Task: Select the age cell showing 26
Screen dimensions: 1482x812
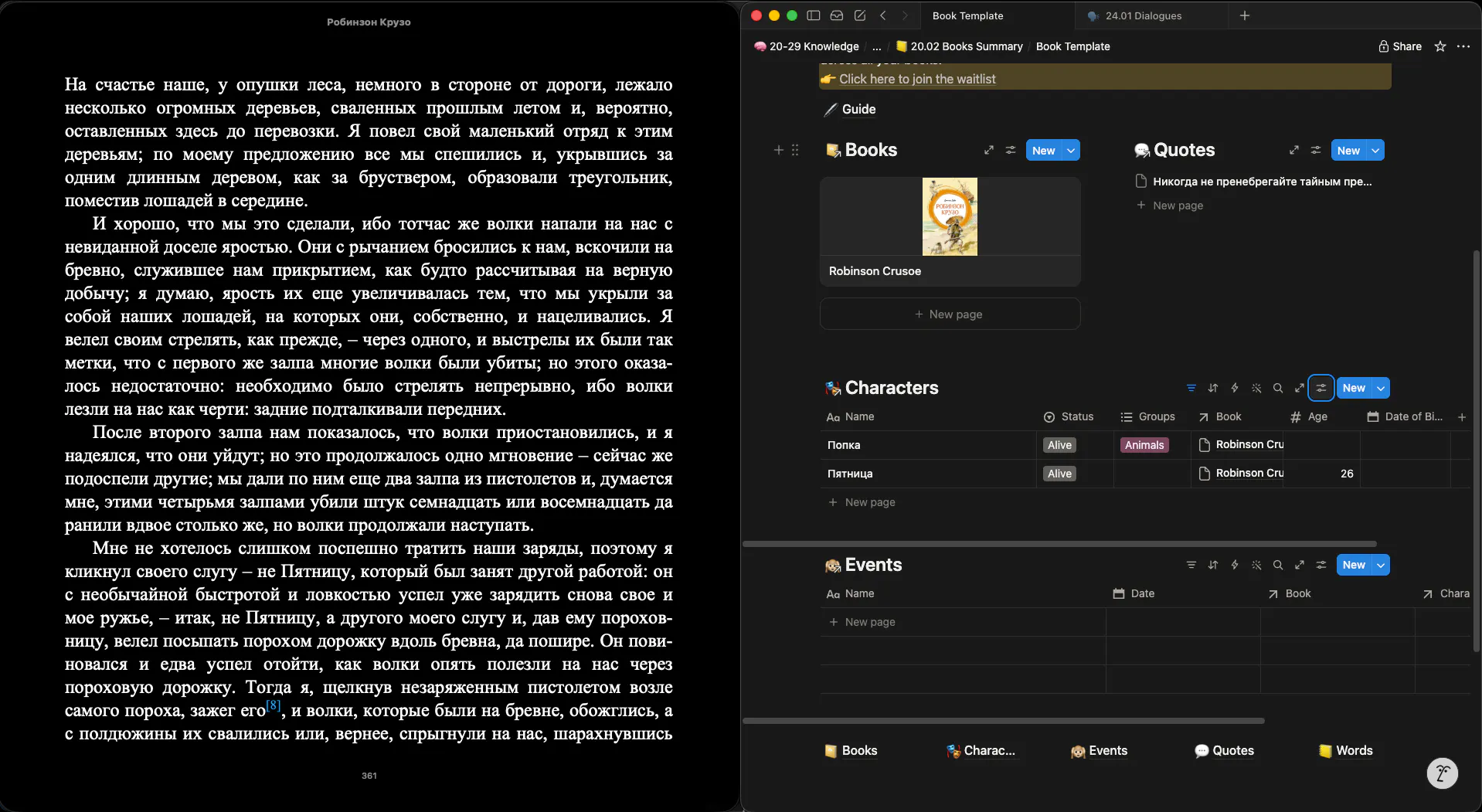Action: [x=1321, y=474]
